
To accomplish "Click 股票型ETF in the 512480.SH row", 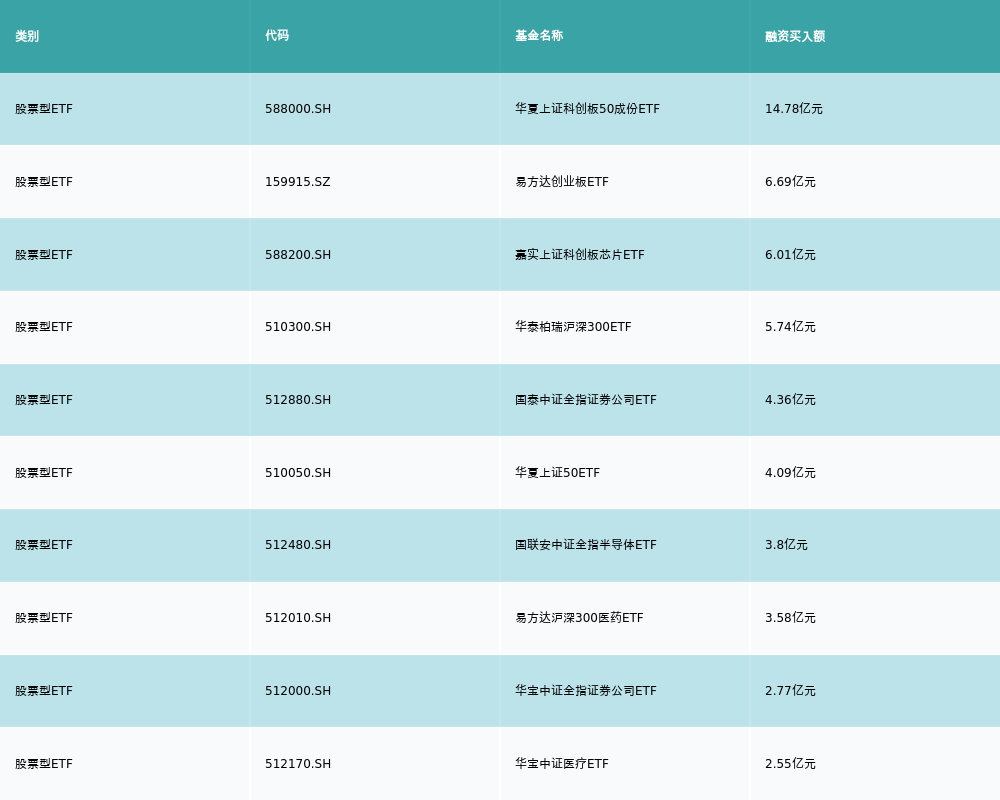I will (44, 545).
